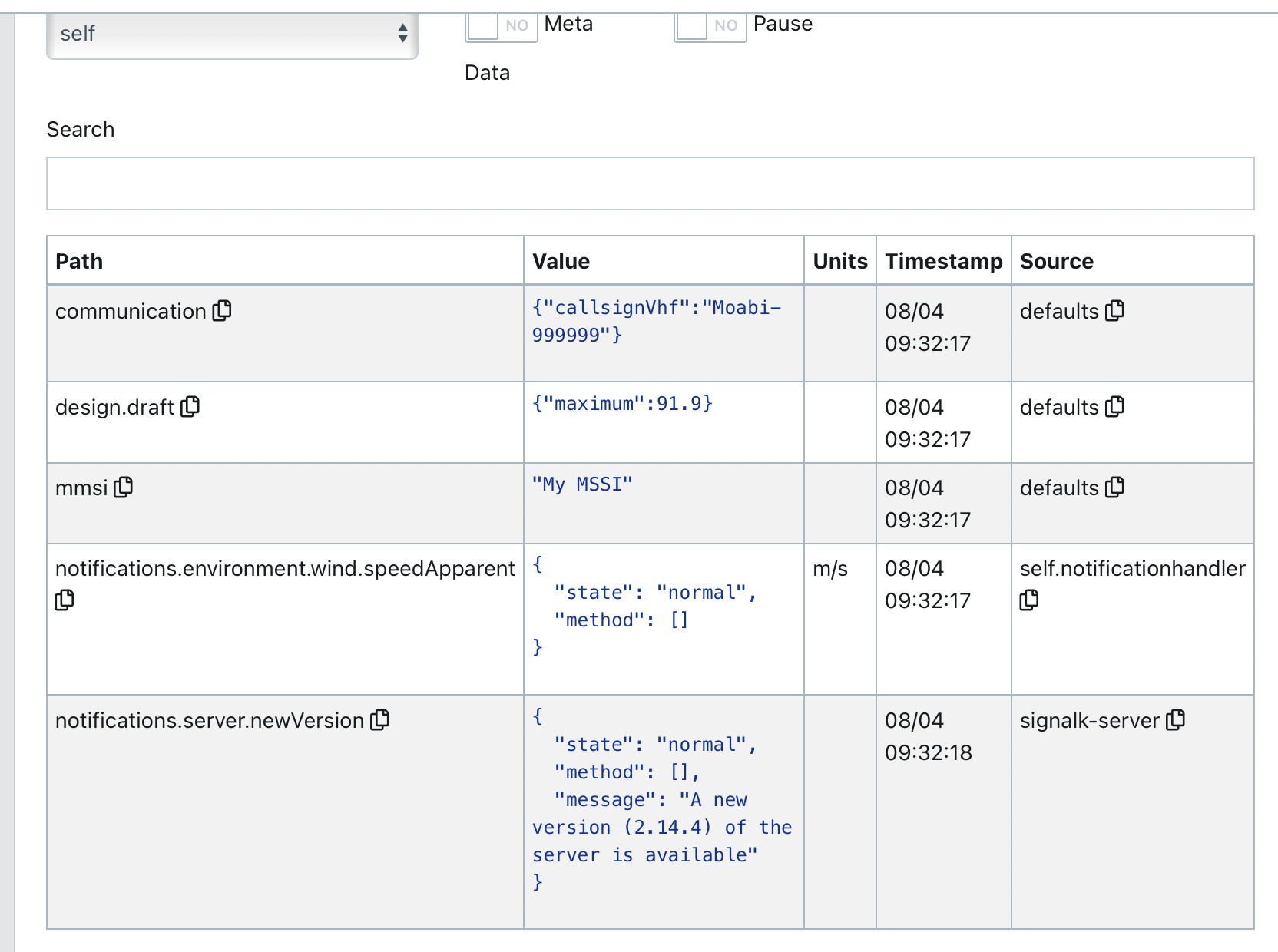Viewport: 1278px width, 952px height.
Task: Toggle the Pause switch
Action: pos(710,26)
